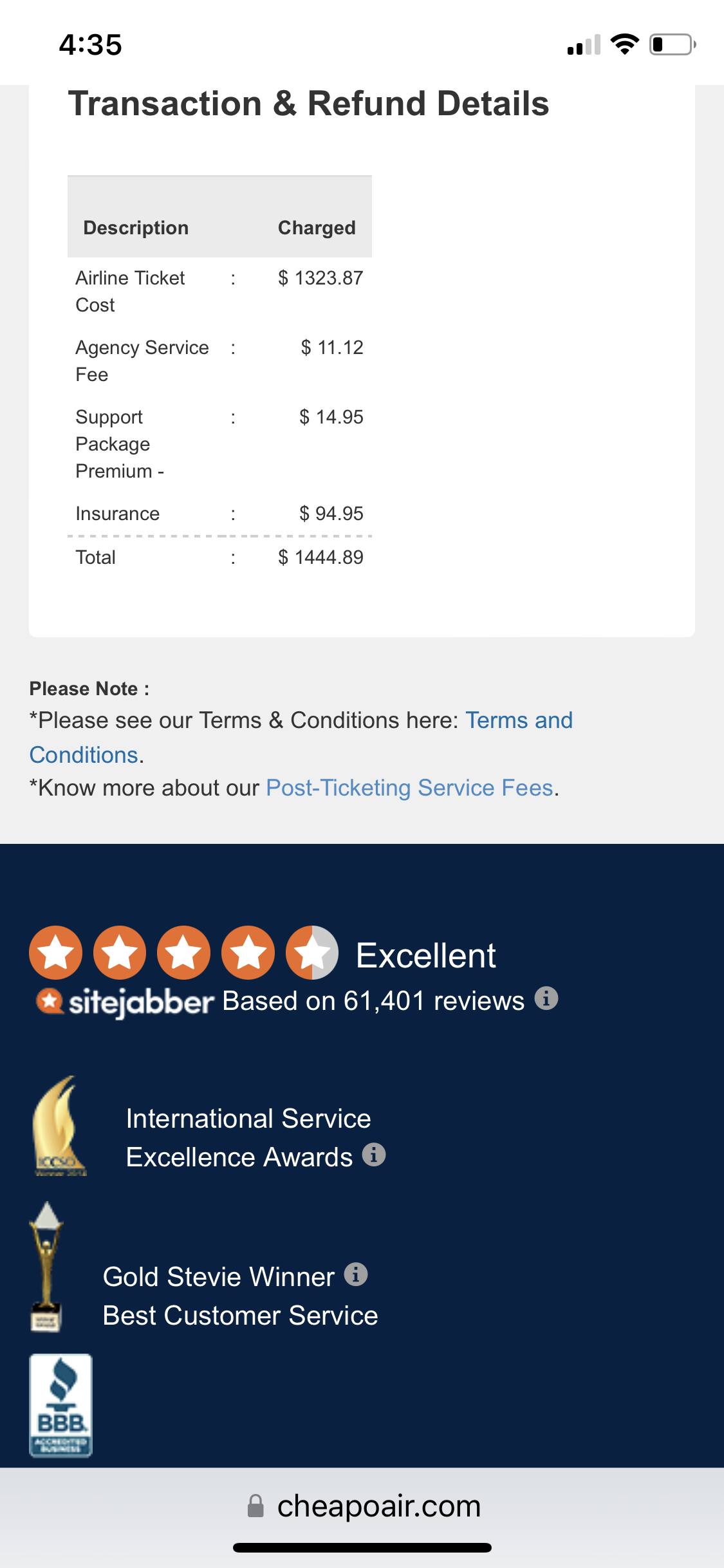Tap the Charged column header
724x1568 pixels.
click(317, 228)
